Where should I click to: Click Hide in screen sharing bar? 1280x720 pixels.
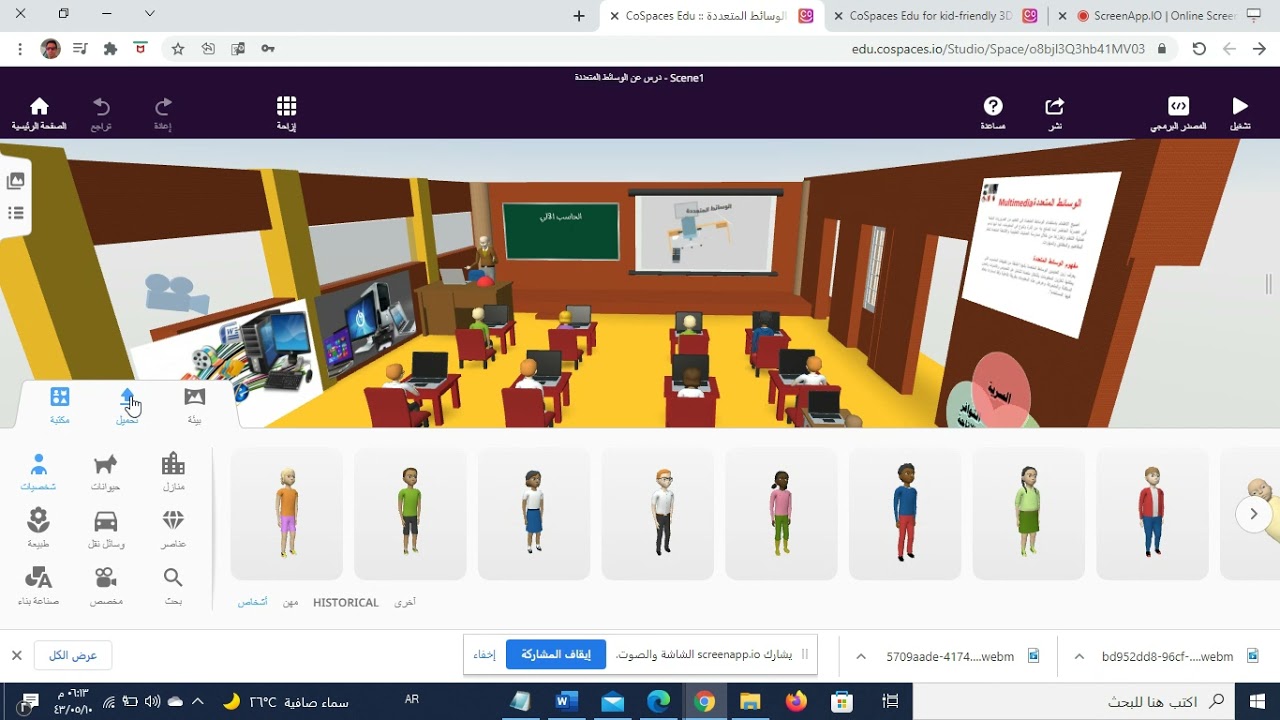tap(484, 655)
